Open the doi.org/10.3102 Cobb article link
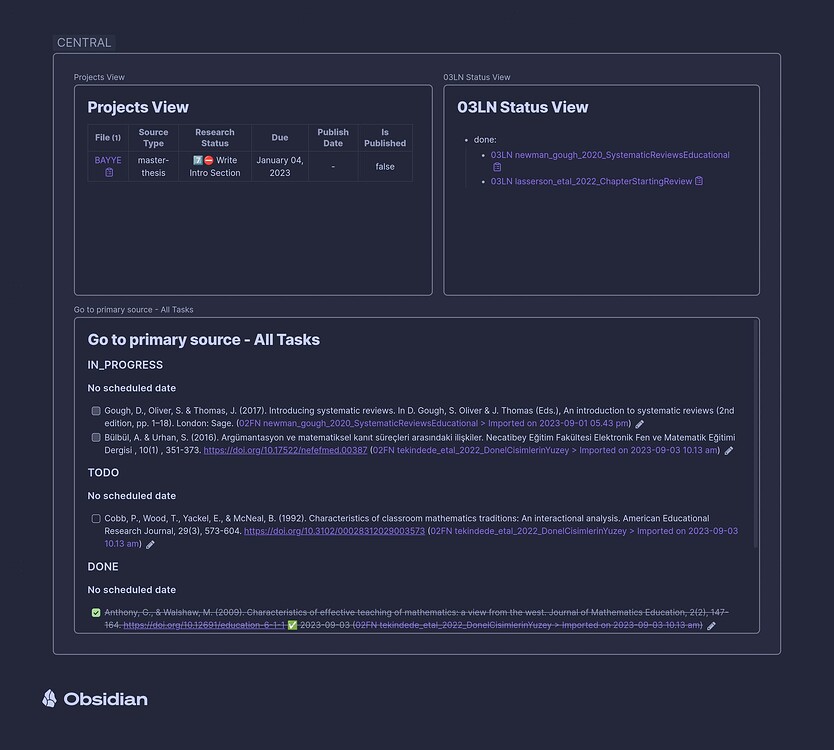The height and width of the screenshot is (750, 834). pyautogui.click(x=334, y=531)
